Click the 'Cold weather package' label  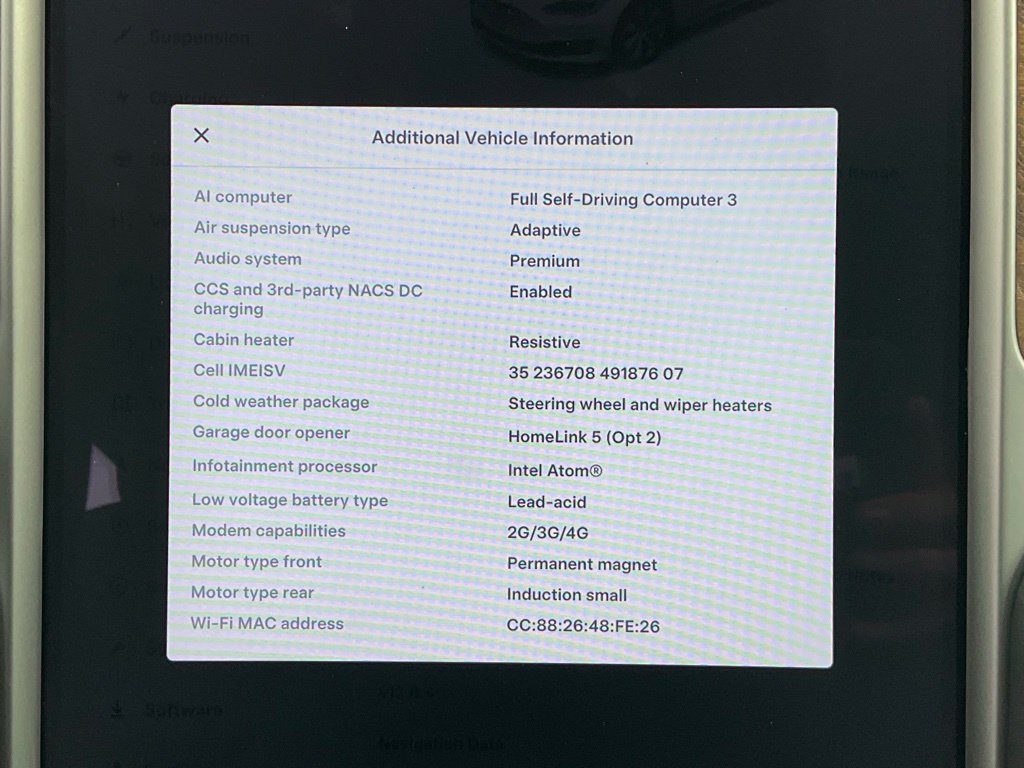point(281,402)
